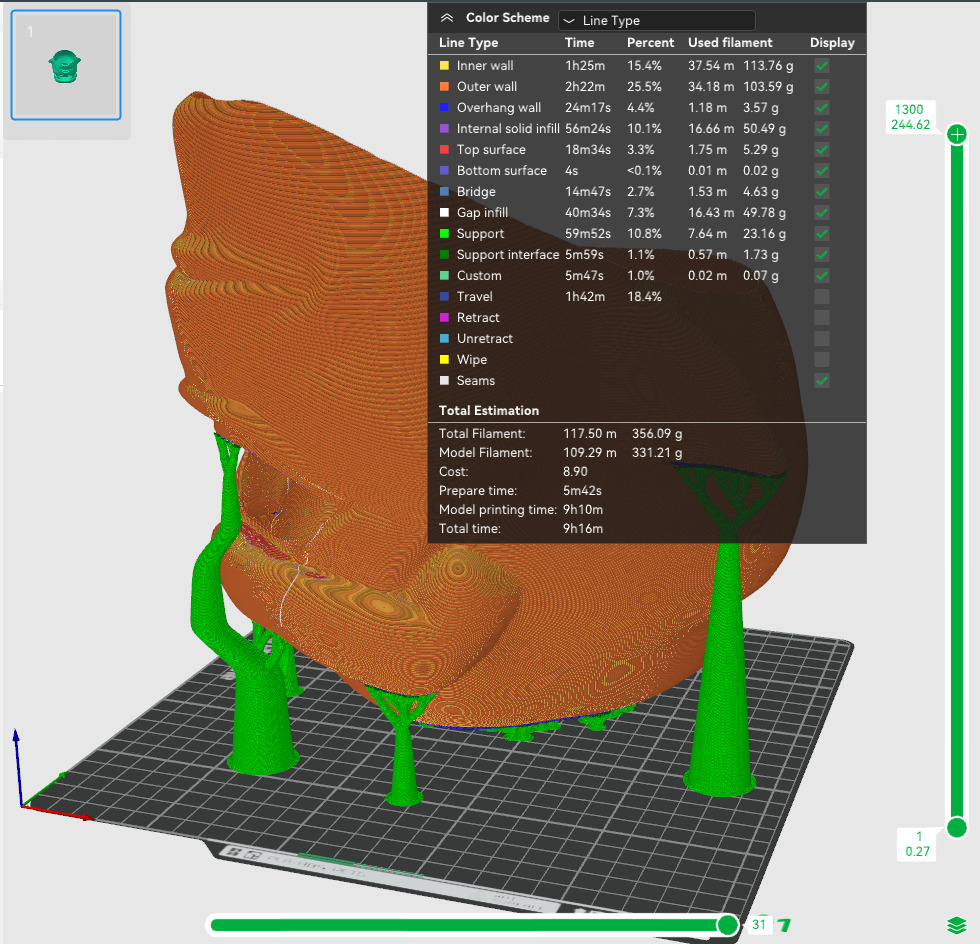Uncheck the Bridge display checkbox
Screen dimensions: 980x944
(x=822, y=192)
